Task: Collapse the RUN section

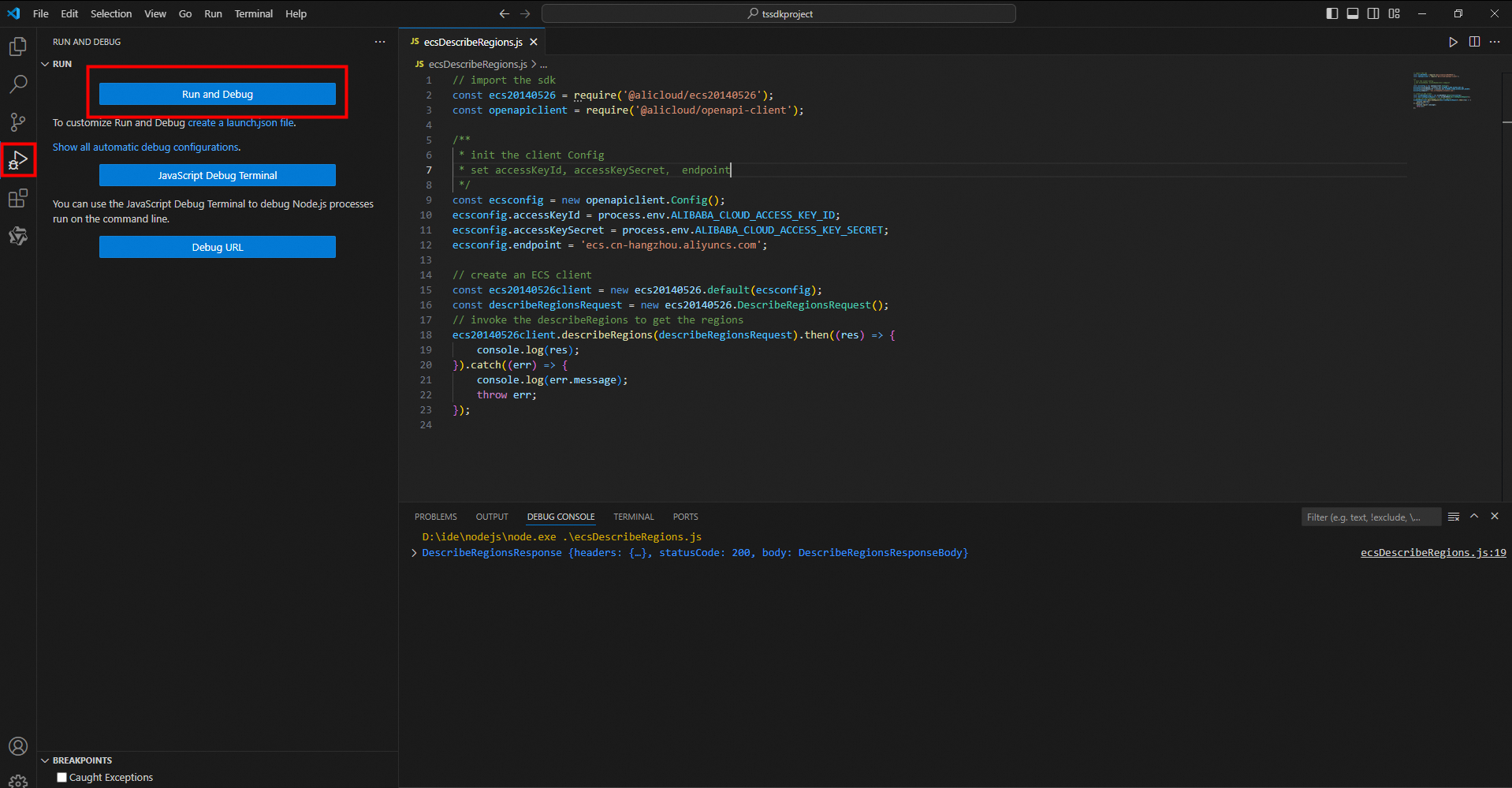Action: click(45, 64)
